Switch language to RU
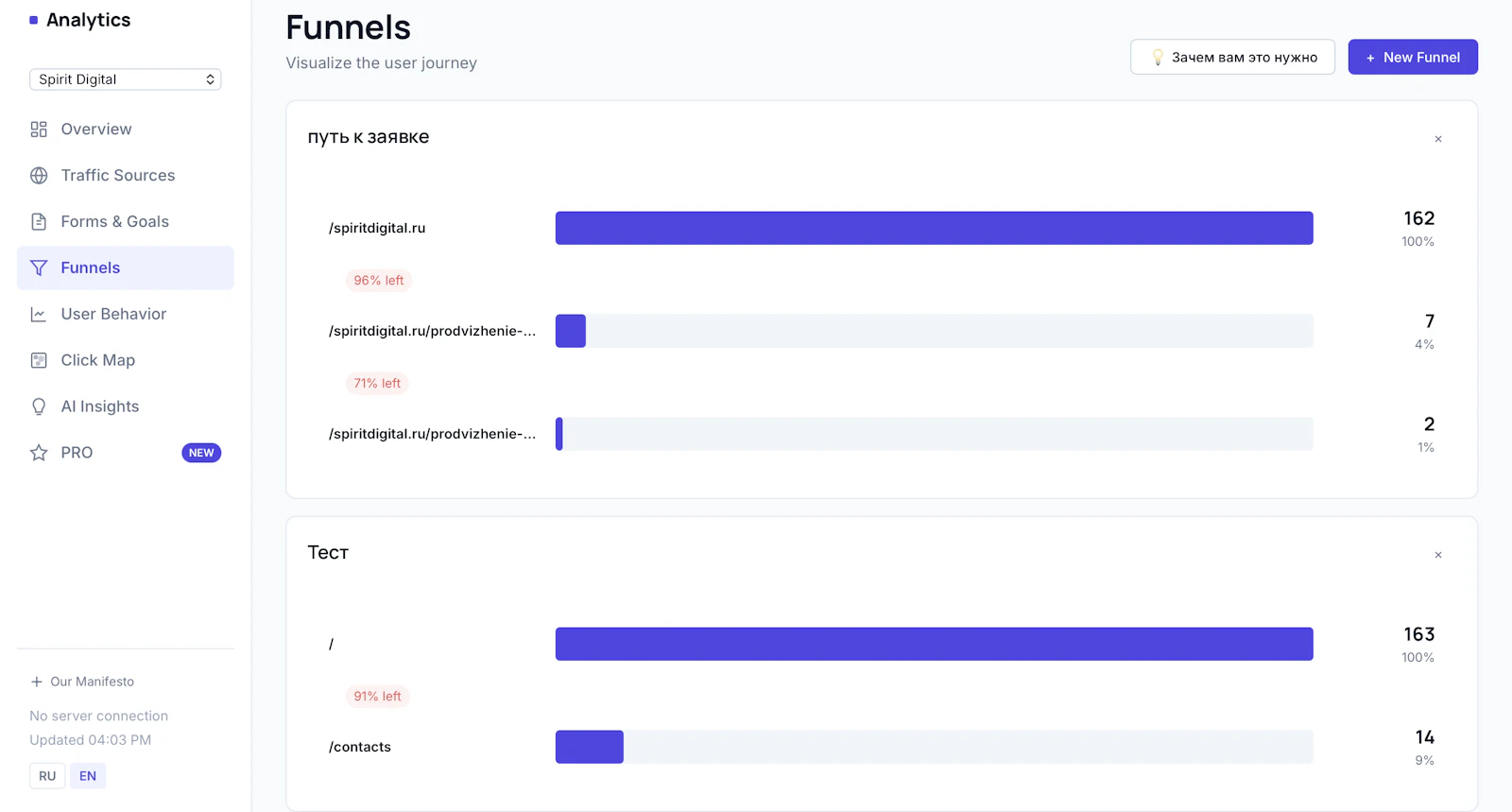This screenshot has width=1512, height=812. point(47,776)
